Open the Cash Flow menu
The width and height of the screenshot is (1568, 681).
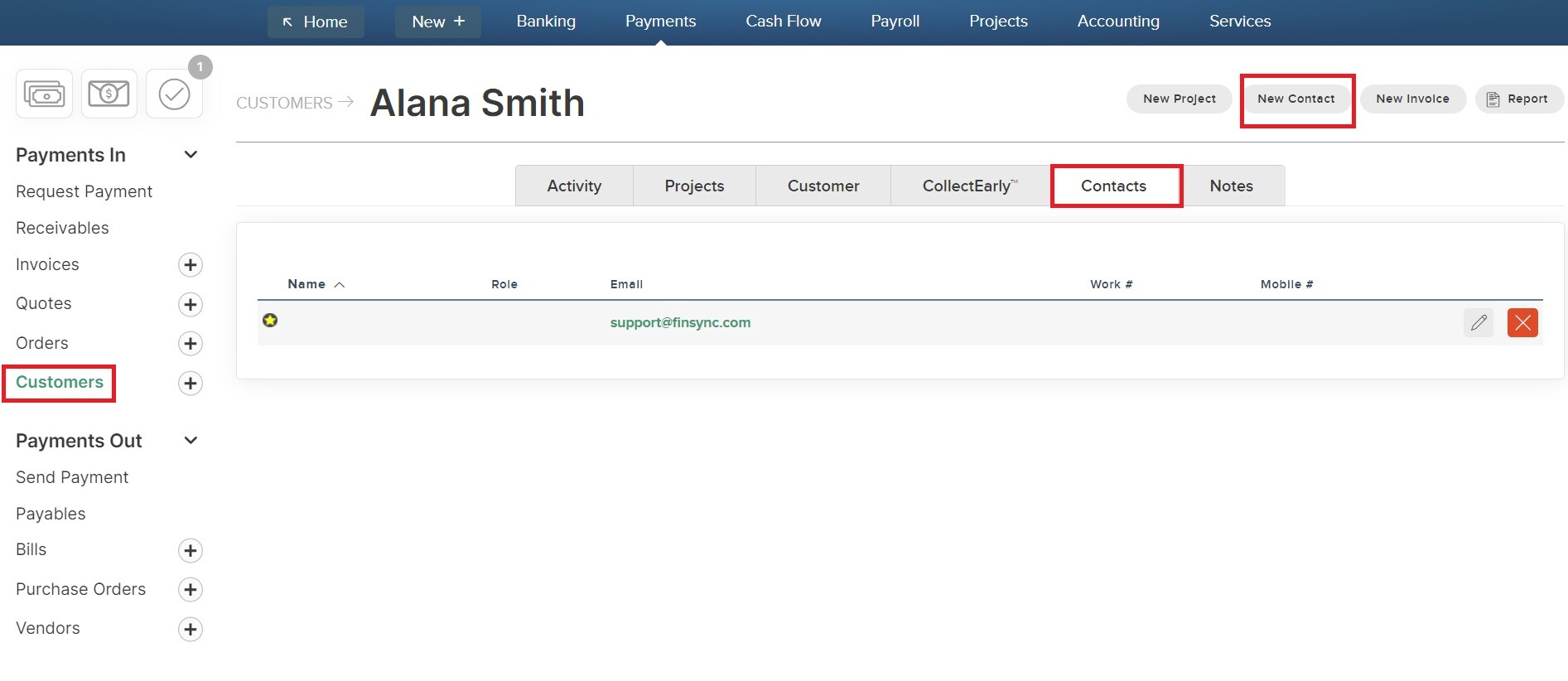pos(784,22)
